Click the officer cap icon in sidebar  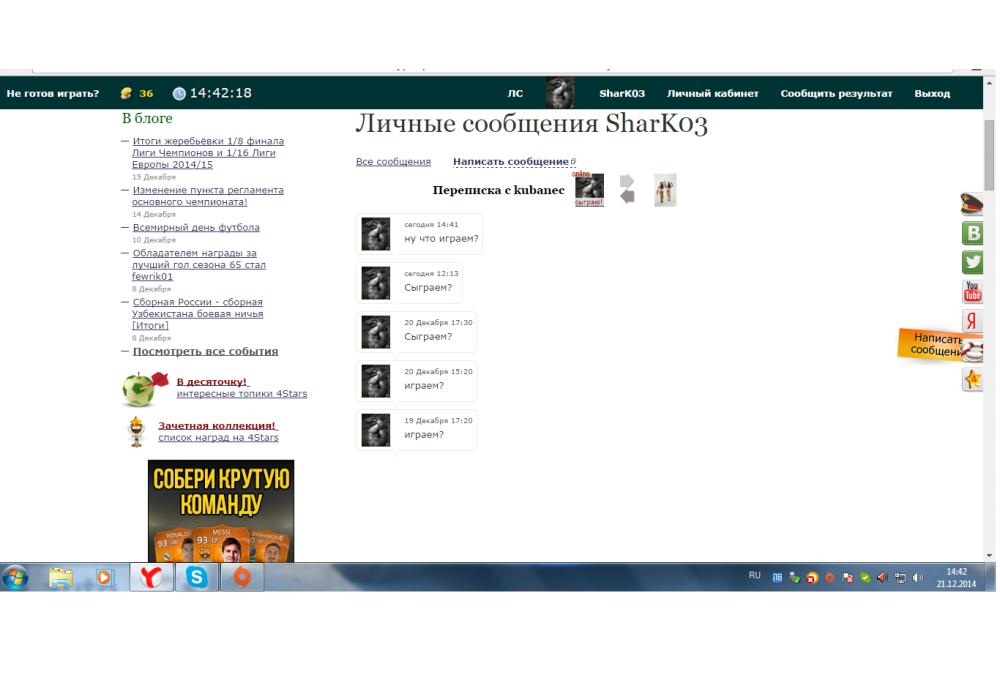(971, 205)
